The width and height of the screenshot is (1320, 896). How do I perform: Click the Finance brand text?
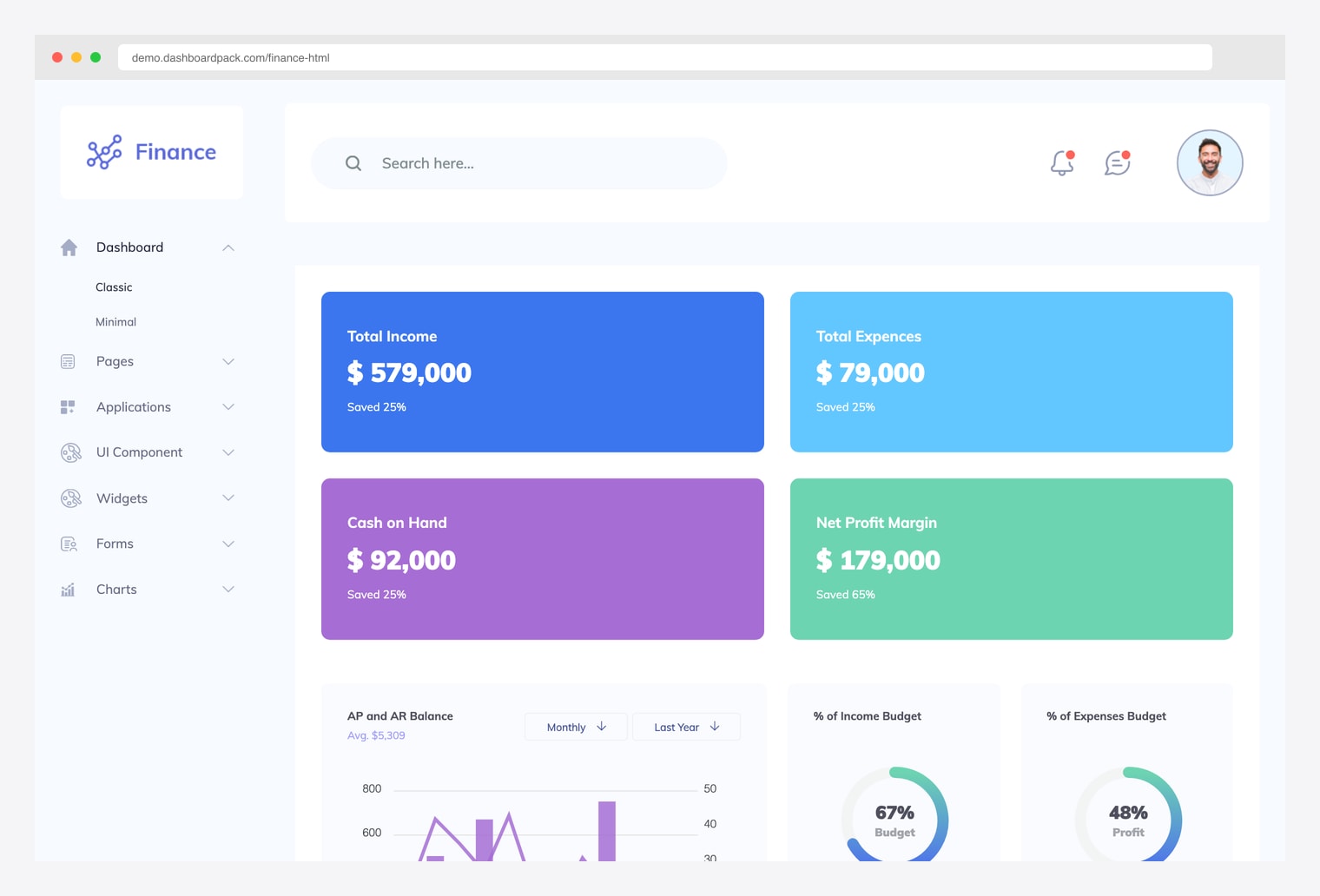pos(175,152)
